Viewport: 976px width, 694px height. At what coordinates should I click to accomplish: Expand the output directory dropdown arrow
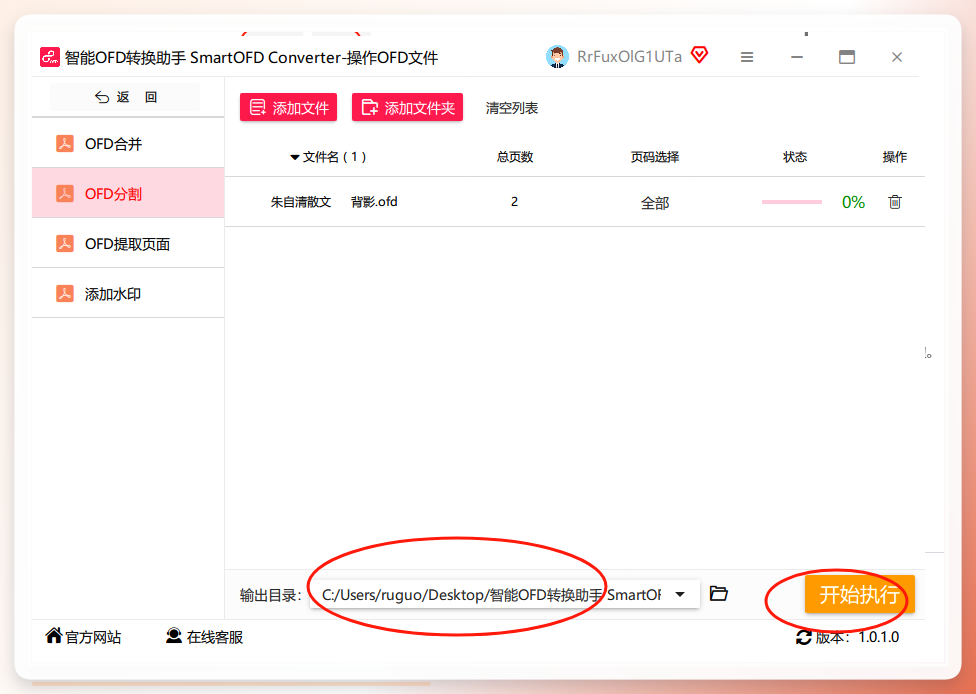pyautogui.click(x=680, y=594)
